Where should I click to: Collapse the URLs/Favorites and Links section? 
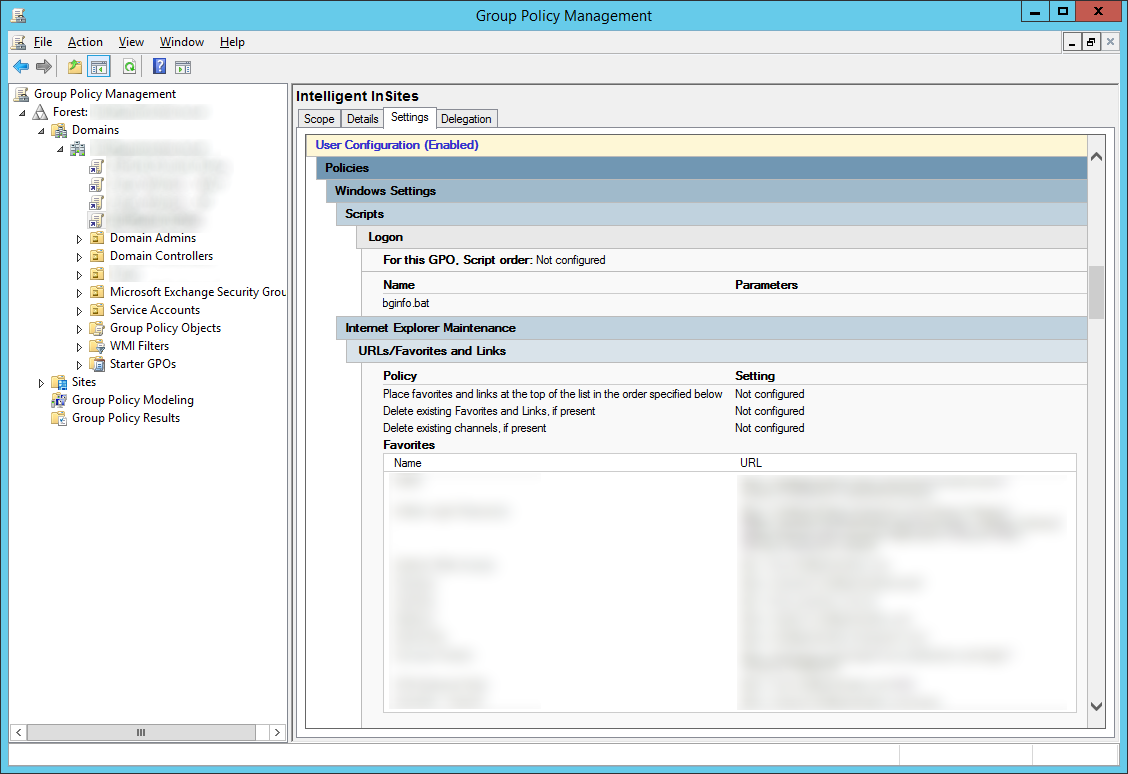click(x=717, y=351)
